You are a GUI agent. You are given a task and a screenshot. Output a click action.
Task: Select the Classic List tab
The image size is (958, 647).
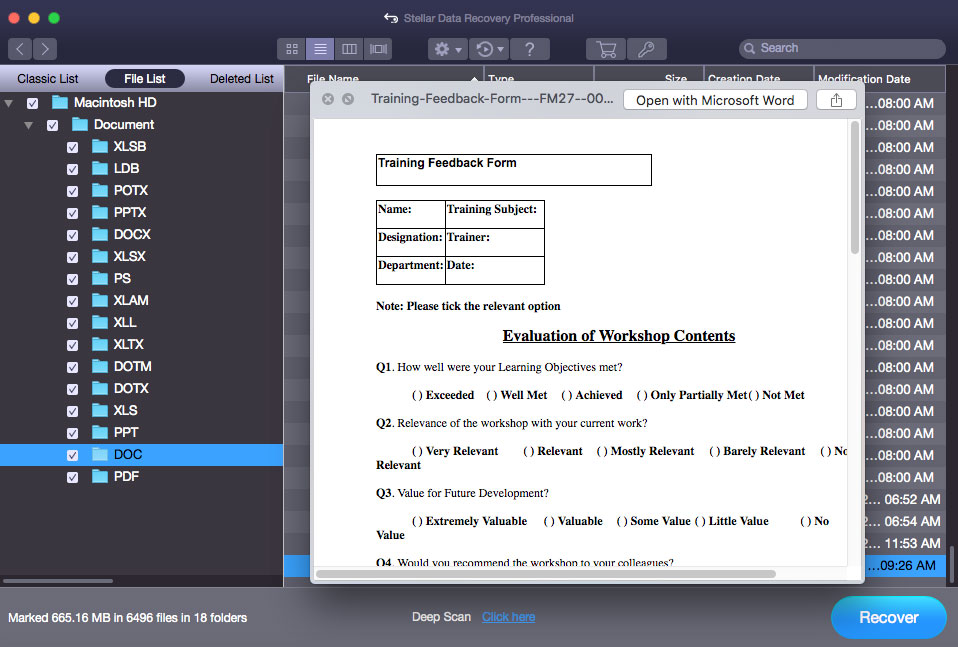point(48,79)
